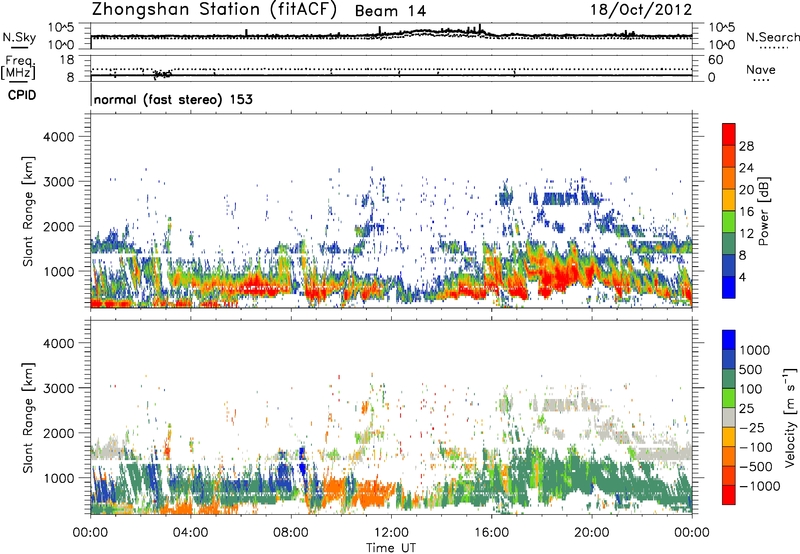This screenshot has height=554, width=800.
Task: Click the -25 velocity colorbar label
Action: (751, 428)
